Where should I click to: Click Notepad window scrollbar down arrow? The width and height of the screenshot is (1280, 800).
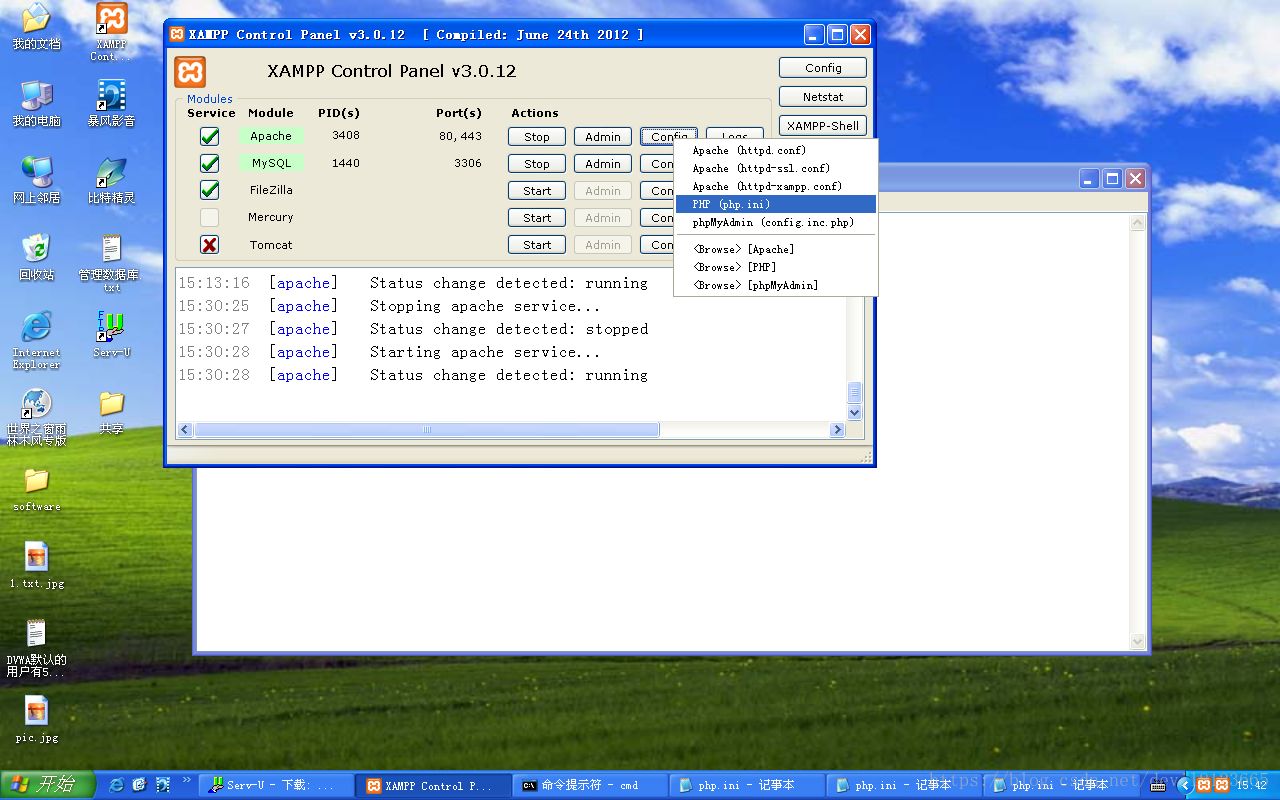1137,642
